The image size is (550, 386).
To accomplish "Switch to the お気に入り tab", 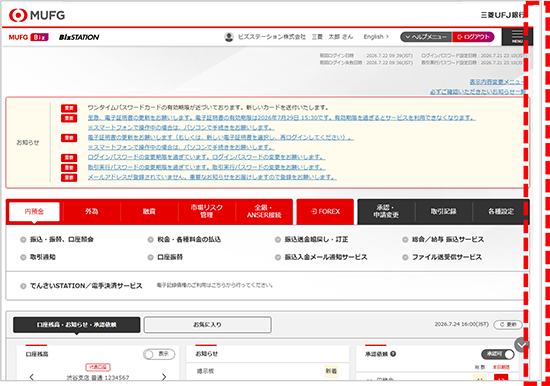I will click(207, 325).
